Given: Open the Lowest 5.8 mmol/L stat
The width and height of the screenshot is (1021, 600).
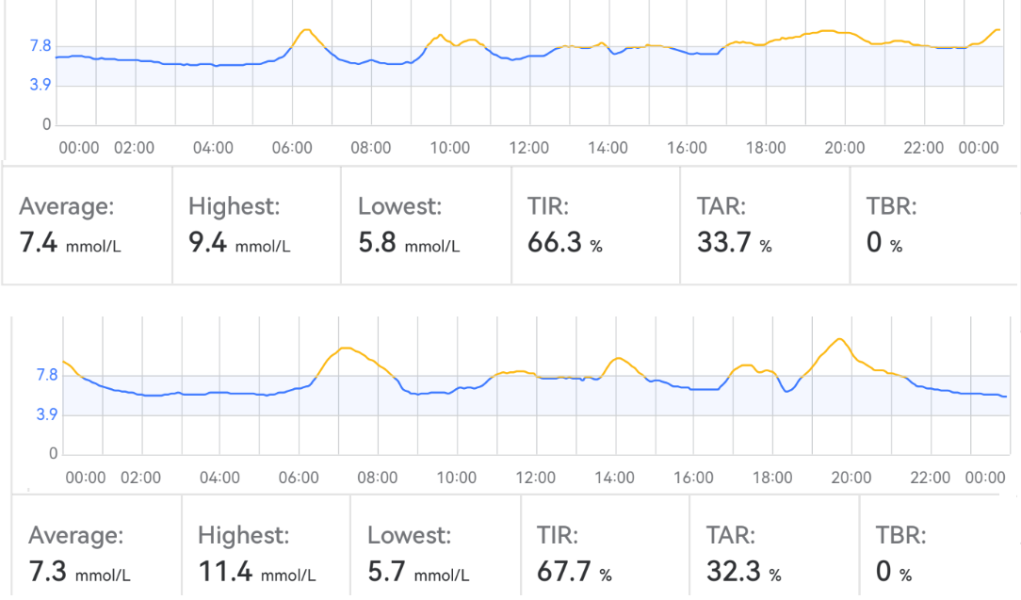Looking at the screenshot, I should (x=426, y=224).
